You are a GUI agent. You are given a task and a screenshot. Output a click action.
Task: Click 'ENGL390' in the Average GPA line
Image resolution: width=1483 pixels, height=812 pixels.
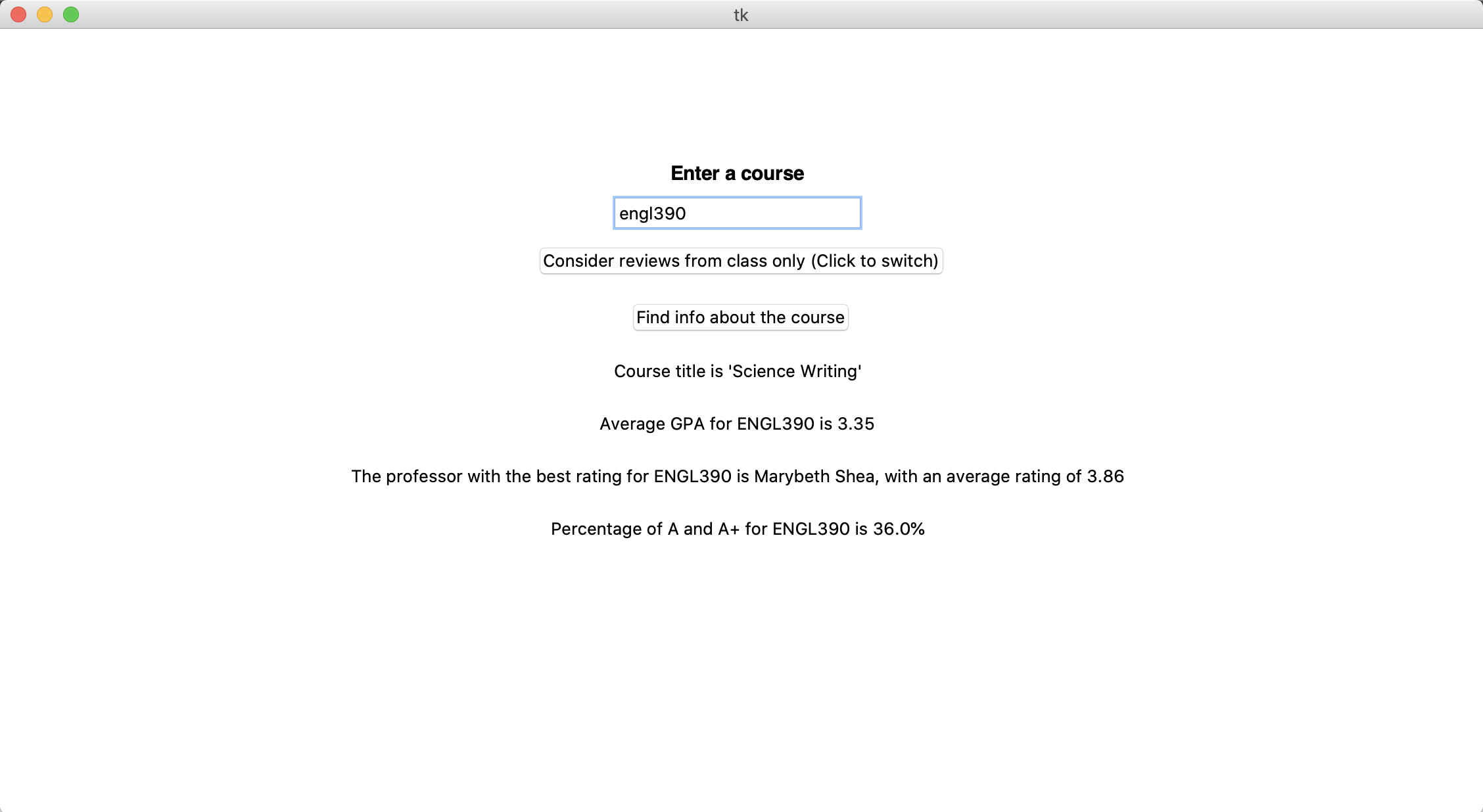click(776, 424)
